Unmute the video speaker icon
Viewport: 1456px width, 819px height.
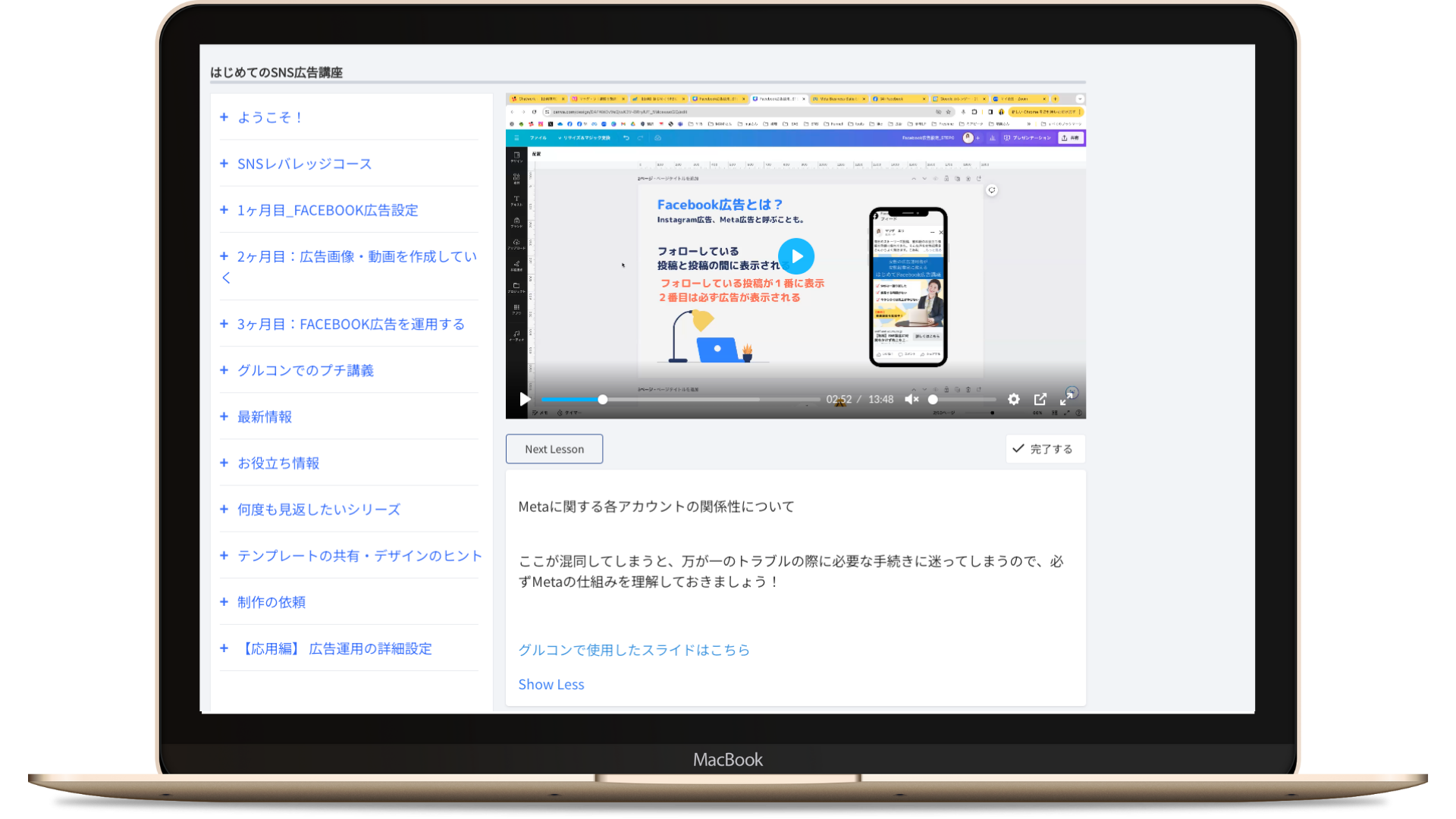pos(912,399)
